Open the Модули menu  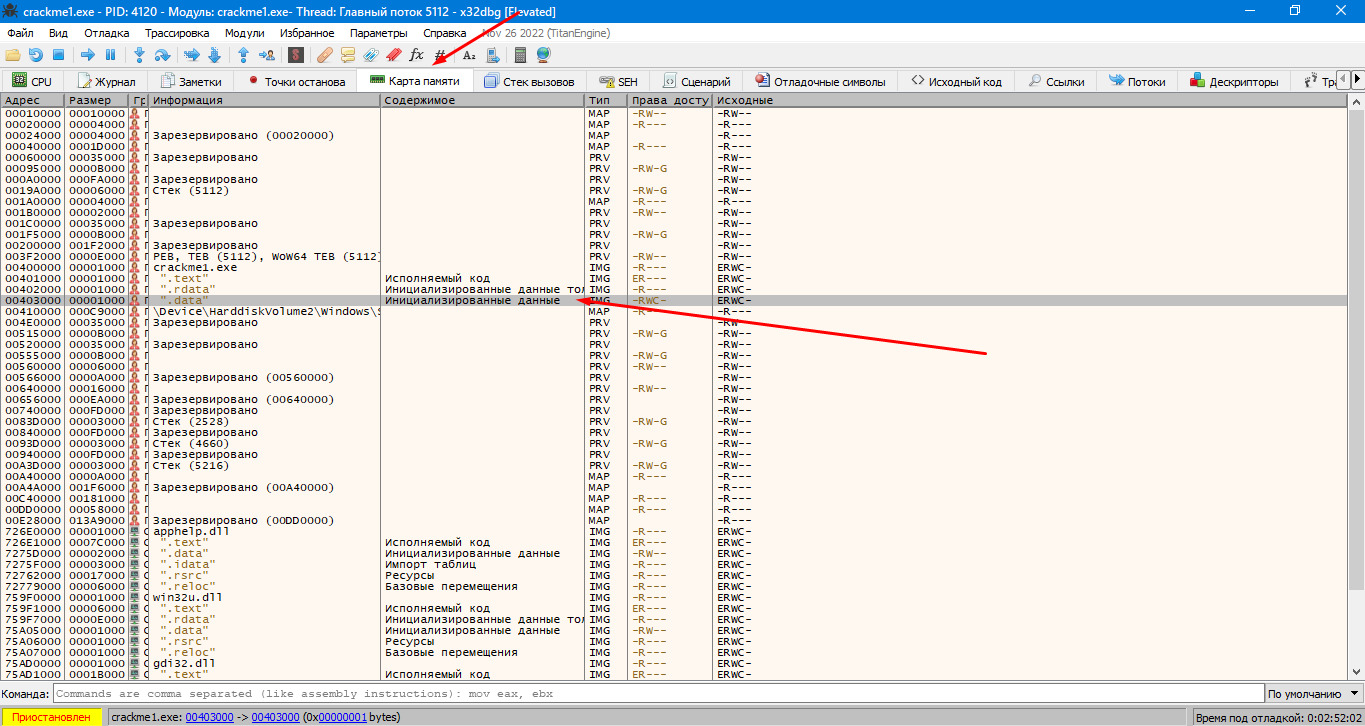(245, 33)
